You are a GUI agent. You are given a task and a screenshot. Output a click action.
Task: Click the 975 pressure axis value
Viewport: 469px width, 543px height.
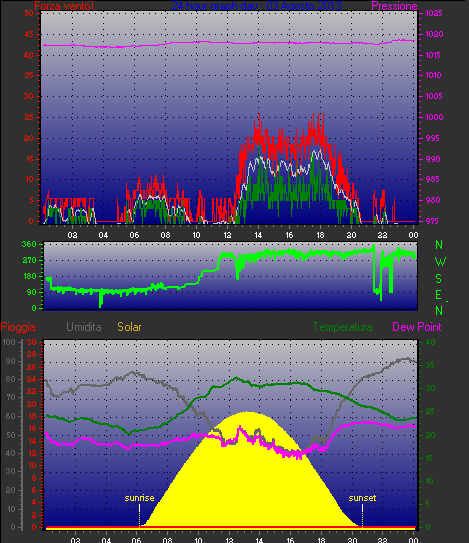433,221
